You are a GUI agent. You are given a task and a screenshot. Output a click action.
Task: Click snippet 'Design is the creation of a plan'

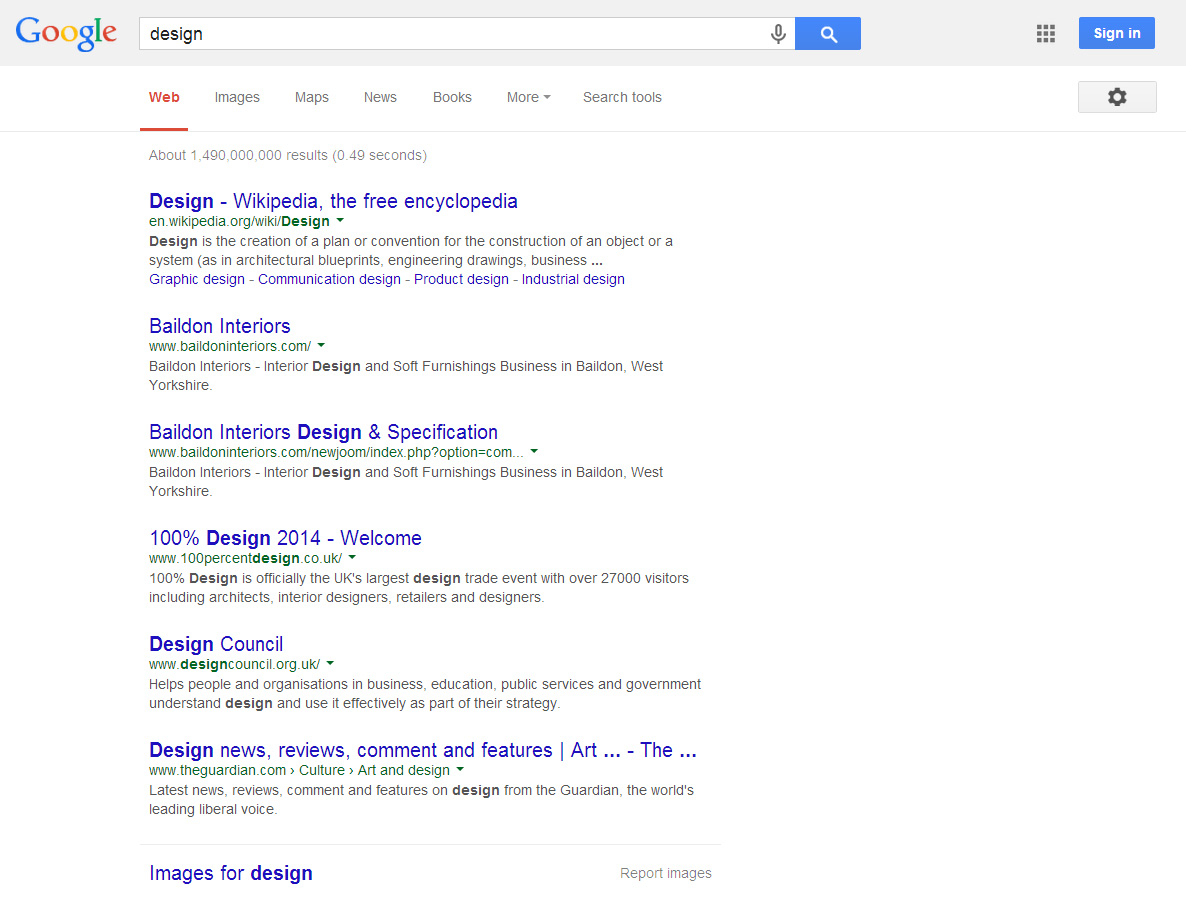pos(411,250)
